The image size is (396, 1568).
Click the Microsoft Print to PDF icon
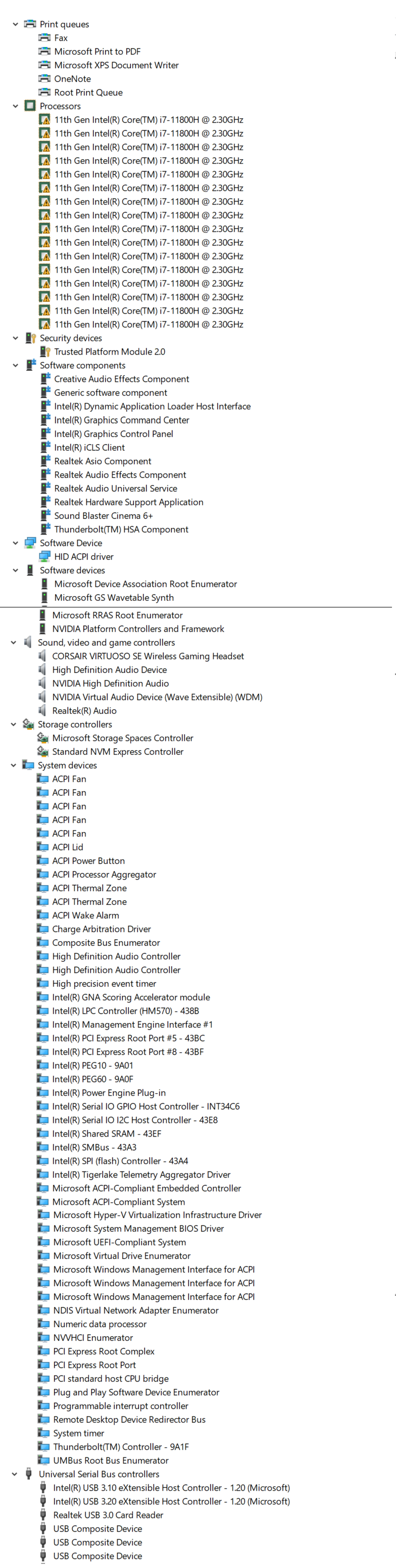44,51
